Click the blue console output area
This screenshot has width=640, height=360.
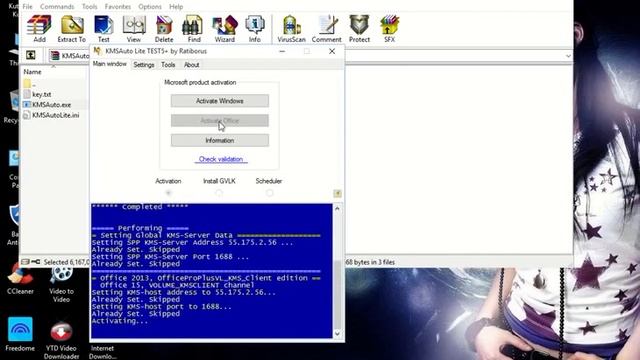[211, 271]
